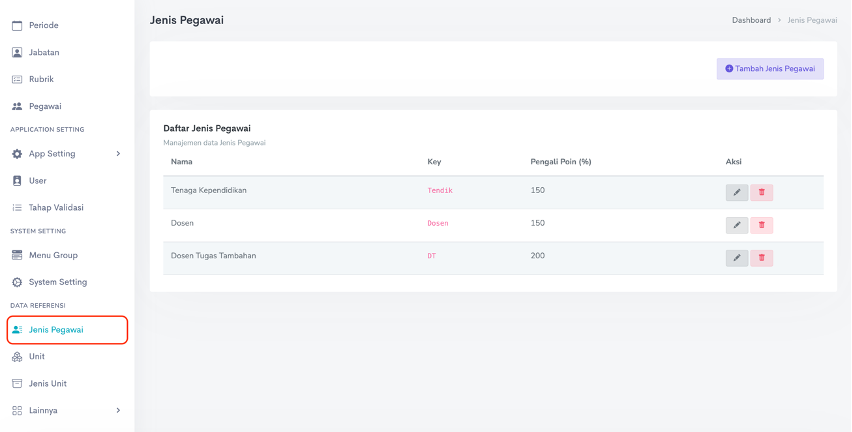The image size is (852, 432).
Task: Click edit pencil for Dosen Tugas Tambahan
Action: click(x=736, y=258)
